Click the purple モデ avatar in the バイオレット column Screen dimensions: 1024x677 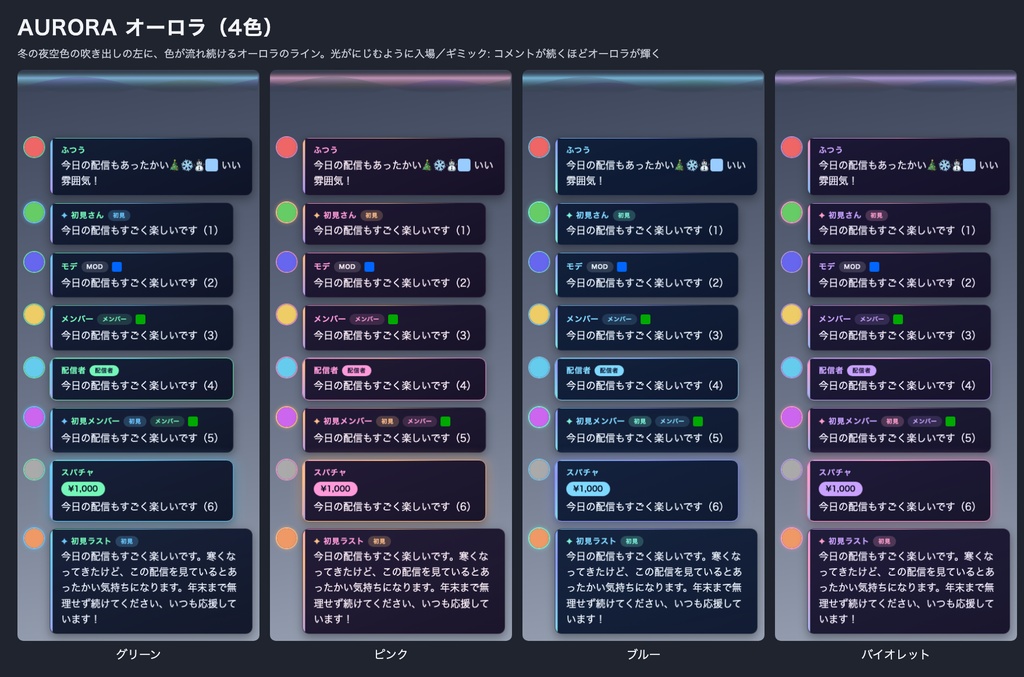792,262
